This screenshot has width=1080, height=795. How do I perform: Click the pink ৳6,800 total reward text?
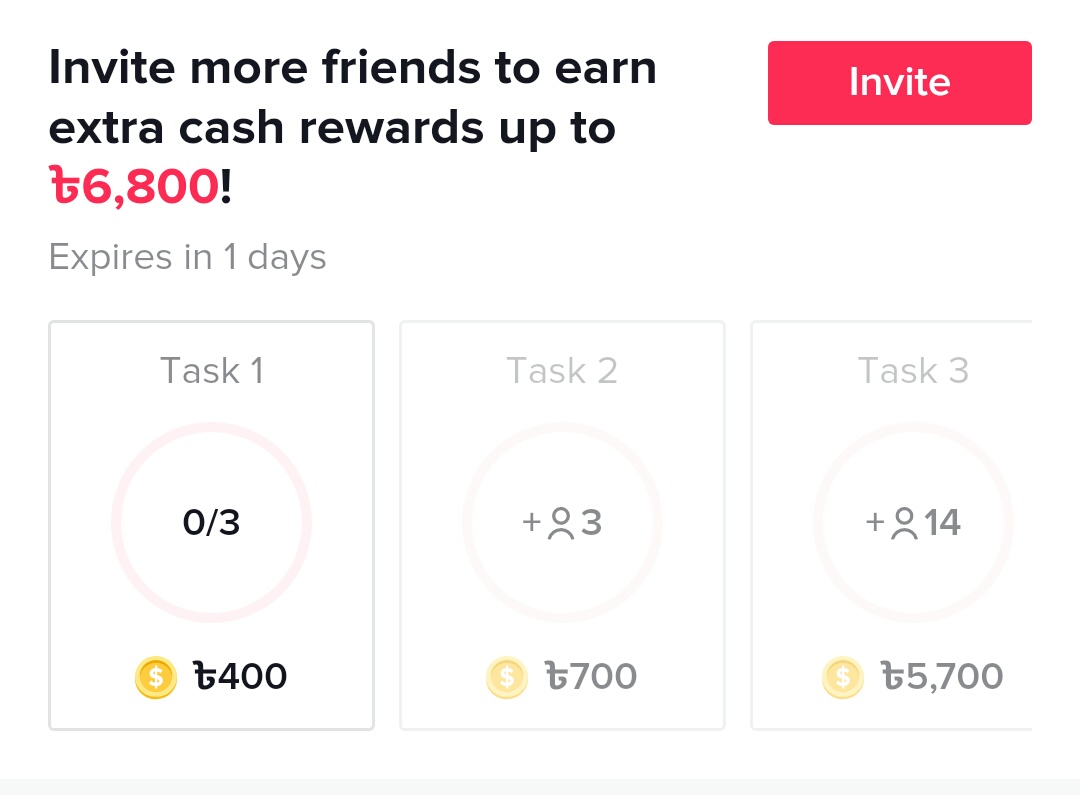[x=134, y=186]
